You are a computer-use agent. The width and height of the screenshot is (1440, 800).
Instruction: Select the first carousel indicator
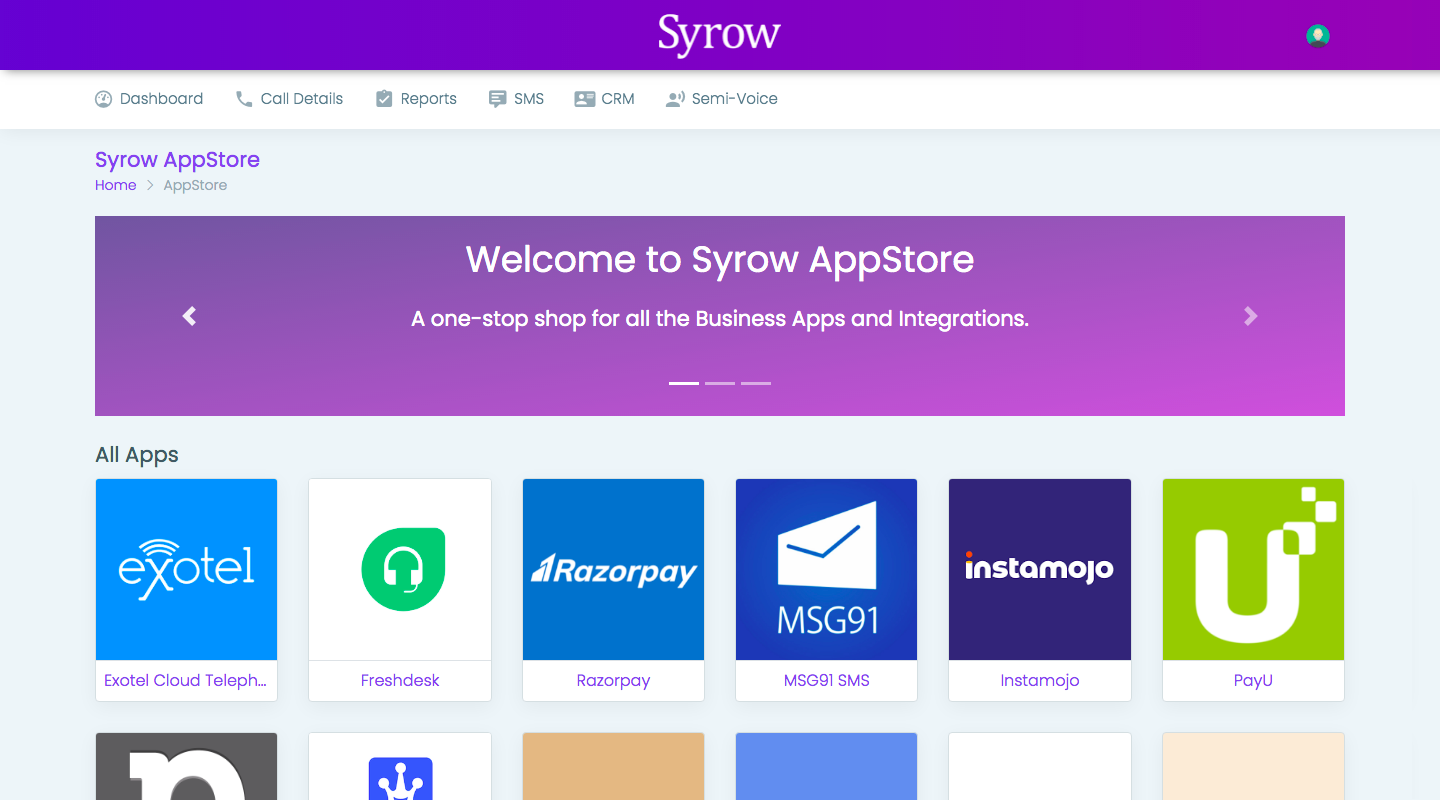click(684, 383)
